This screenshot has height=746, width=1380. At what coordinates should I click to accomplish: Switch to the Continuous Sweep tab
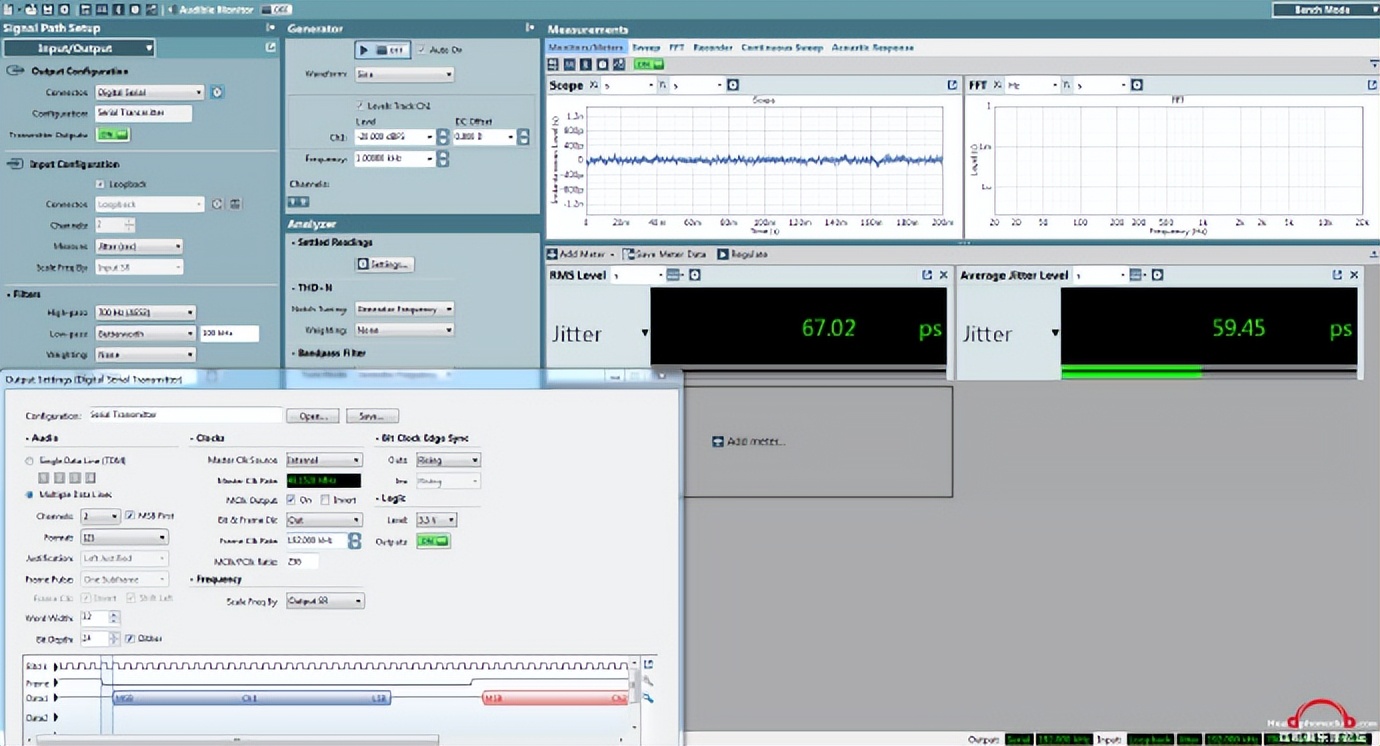pos(781,47)
